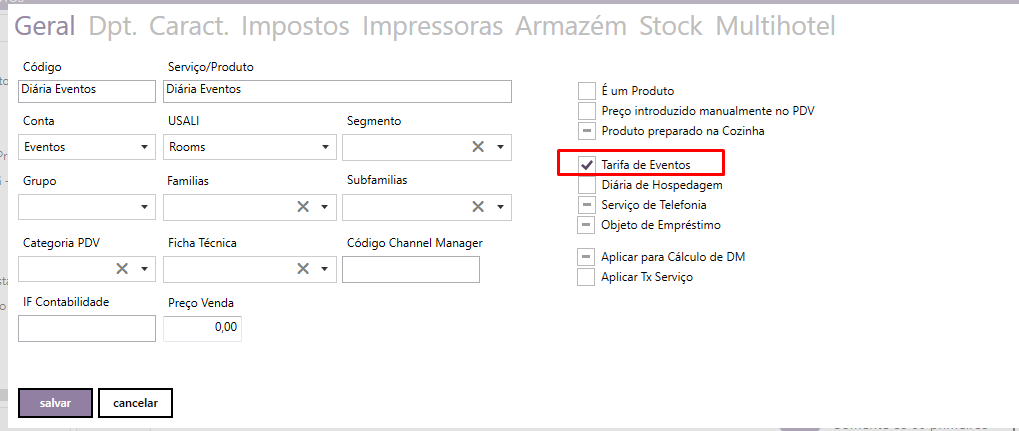Check the Aplicar Tx Serviço box
1019x431 pixels.
click(587, 277)
